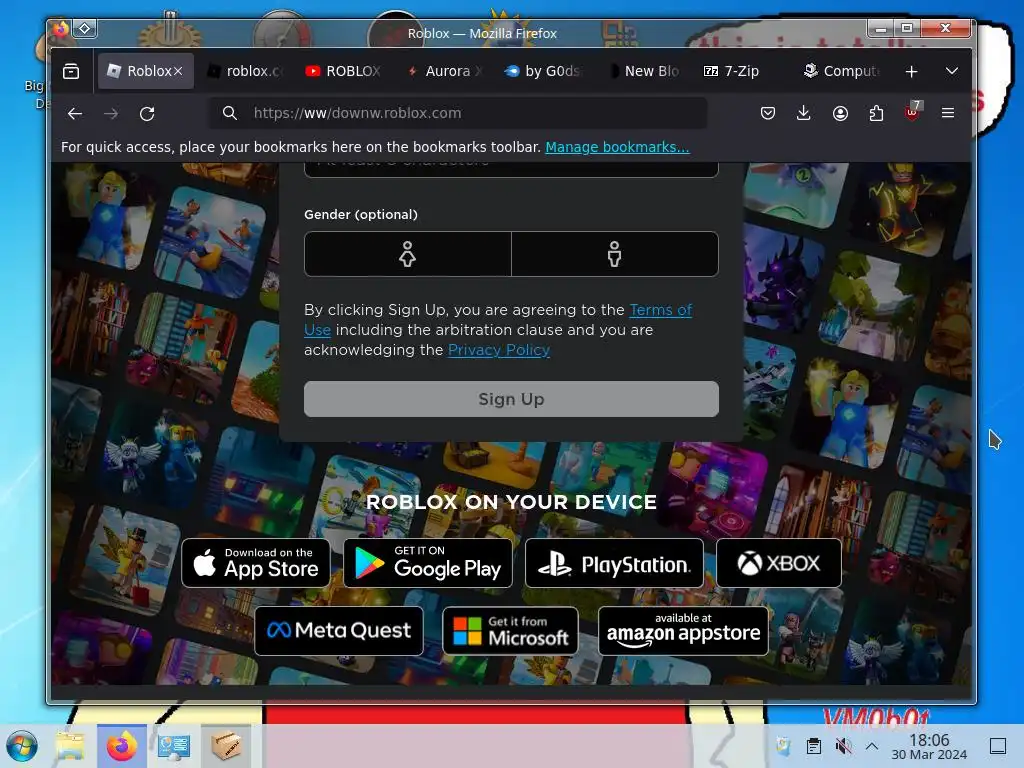The image size is (1024, 768).
Task: Click the search magnifier in address bar
Action: tap(229, 113)
